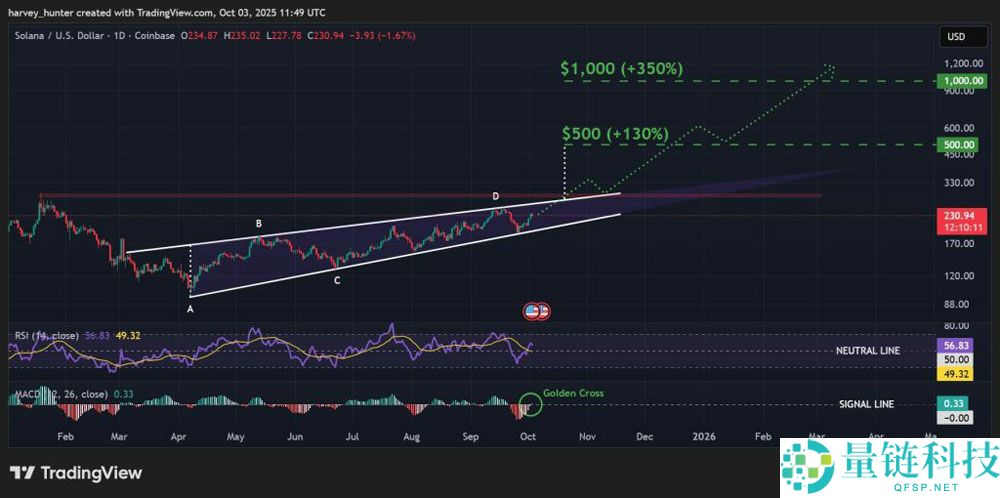Select the wedge point A label
1000x498 pixels.
pyautogui.click(x=190, y=310)
